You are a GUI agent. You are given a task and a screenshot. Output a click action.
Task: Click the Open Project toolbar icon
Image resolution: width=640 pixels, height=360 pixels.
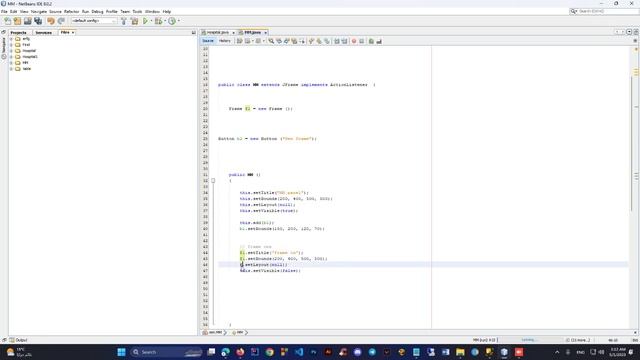pyautogui.click(x=27, y=21)
